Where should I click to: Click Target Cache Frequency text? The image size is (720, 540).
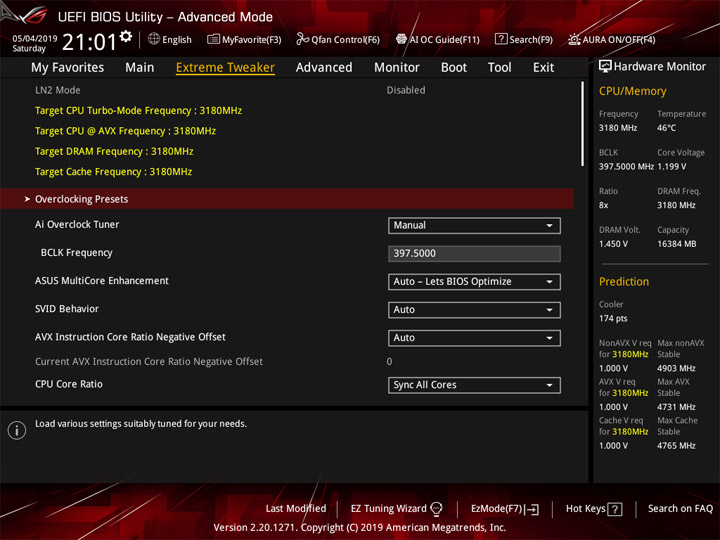pos(113,172)
